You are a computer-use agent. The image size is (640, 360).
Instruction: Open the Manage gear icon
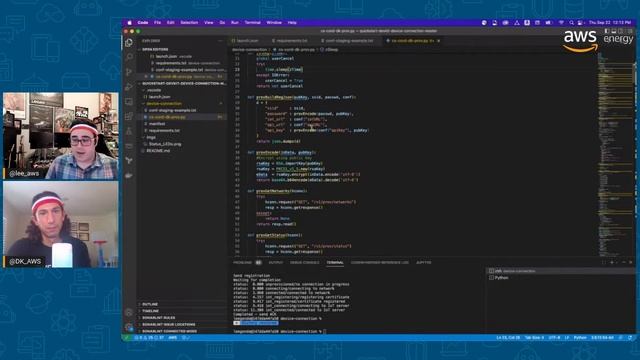[129, 327]
